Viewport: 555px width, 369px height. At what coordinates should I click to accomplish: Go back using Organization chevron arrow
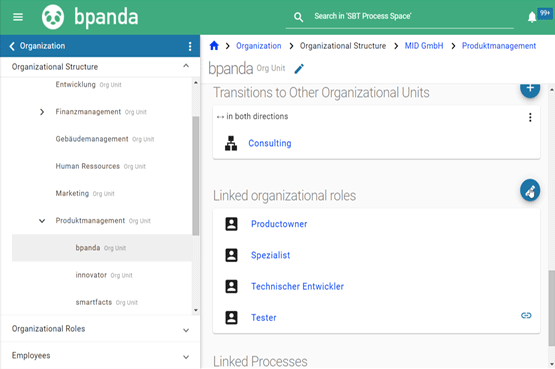[x=12, y=46]
